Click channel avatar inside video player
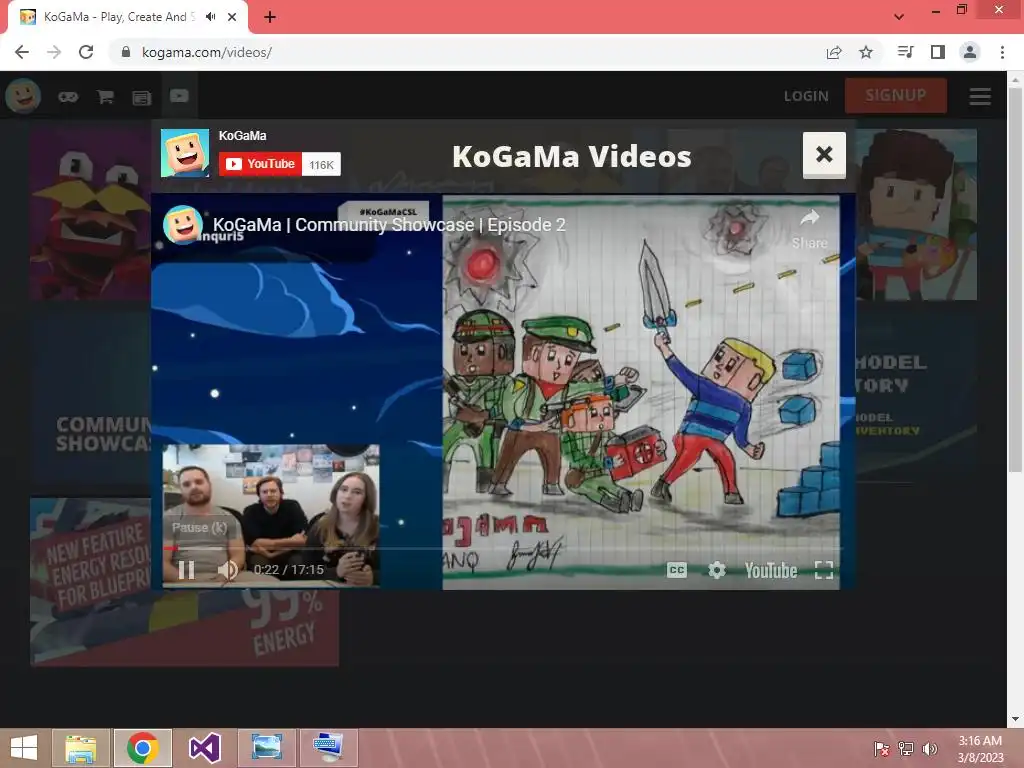This screenshot has height=768, width=1024. (x=182, y=225)
